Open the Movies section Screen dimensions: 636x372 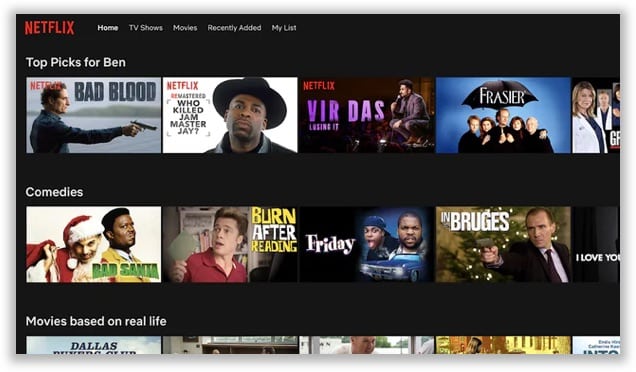(x=185, y=28)
